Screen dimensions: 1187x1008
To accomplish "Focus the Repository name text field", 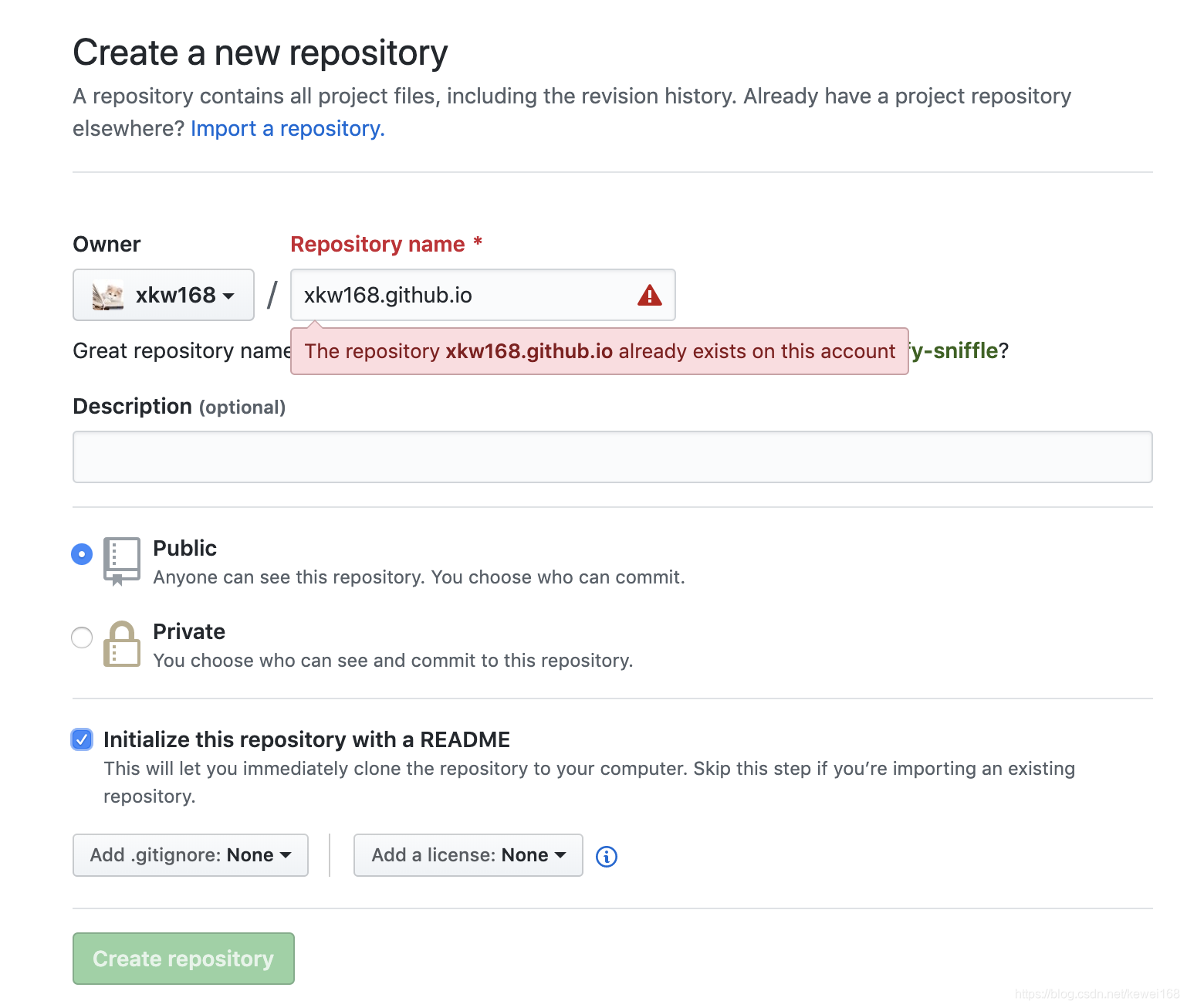I will click(483, 295).
